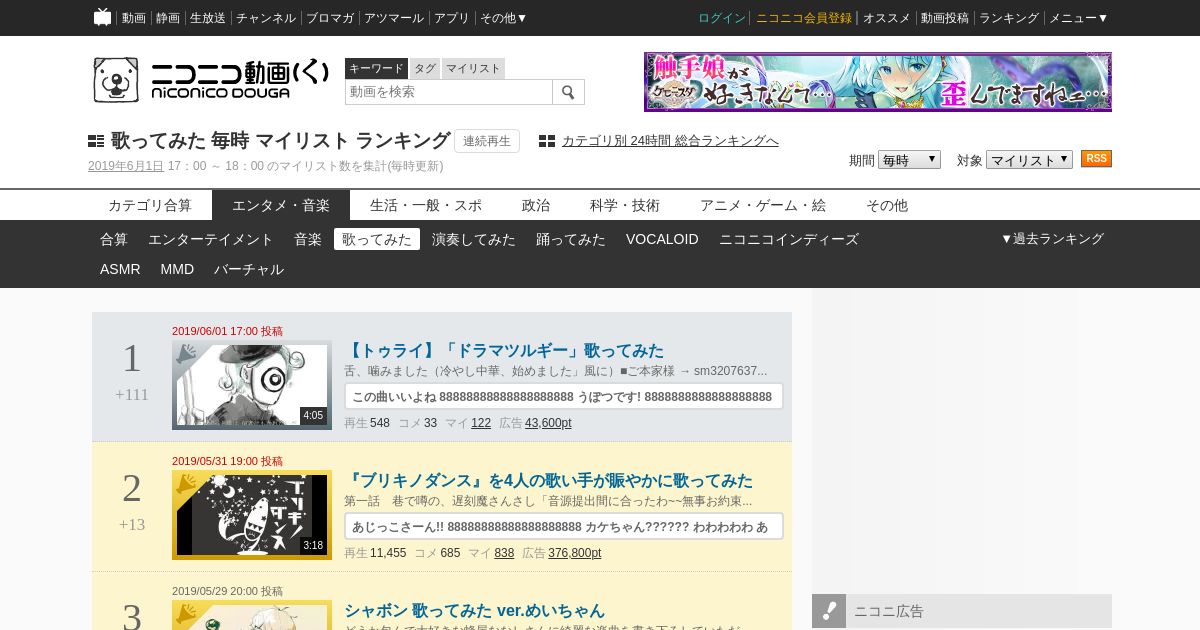Image resolution: width=1200 pixels, height=630 pixels.
Task: Open ブロマガ in the top navigation
Action: point(330,18)
